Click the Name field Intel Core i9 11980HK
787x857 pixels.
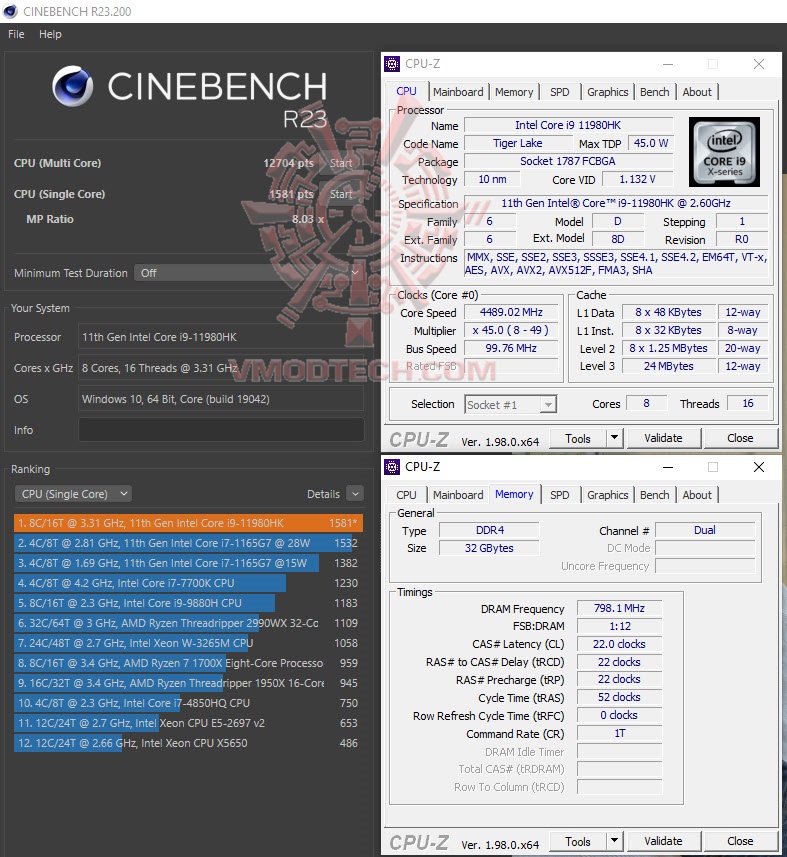click(x=568, y=125)
